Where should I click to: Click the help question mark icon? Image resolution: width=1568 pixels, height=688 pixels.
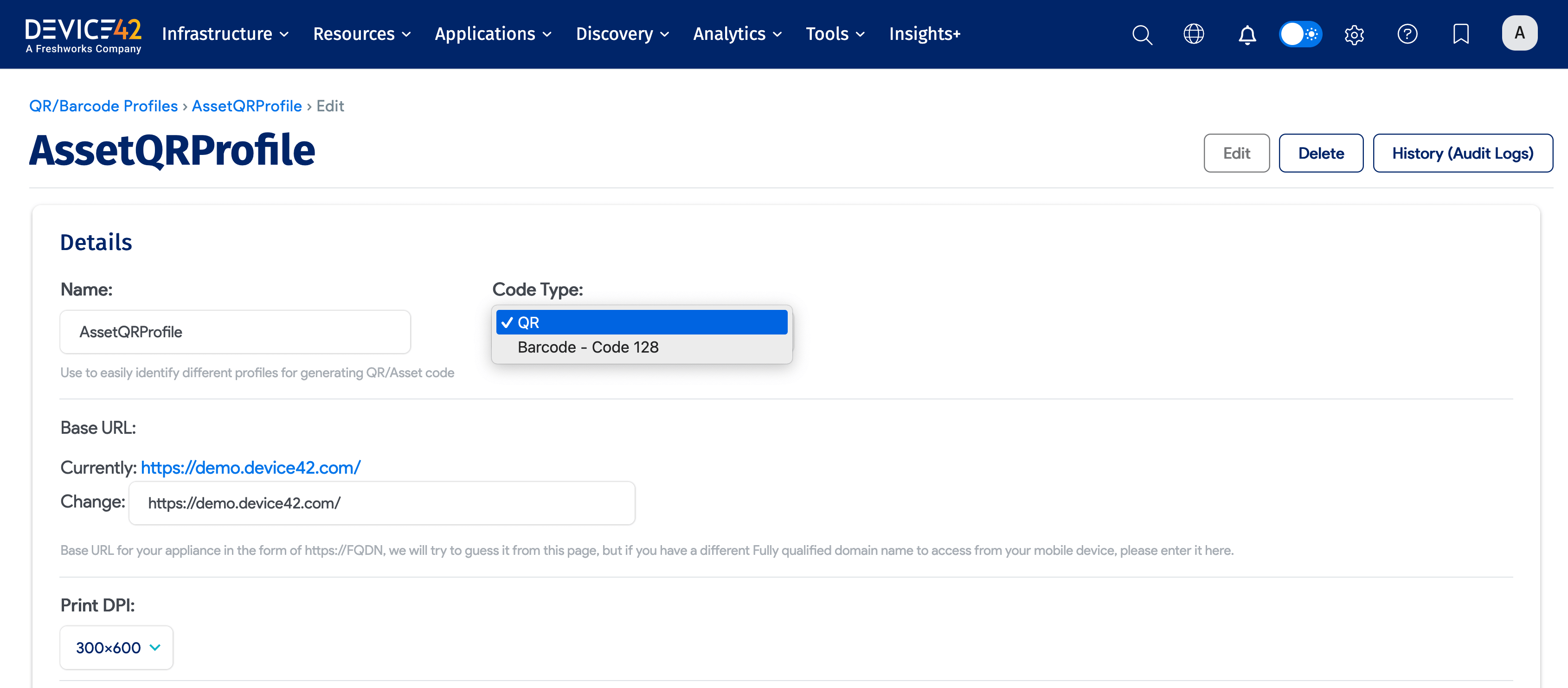1407,34
